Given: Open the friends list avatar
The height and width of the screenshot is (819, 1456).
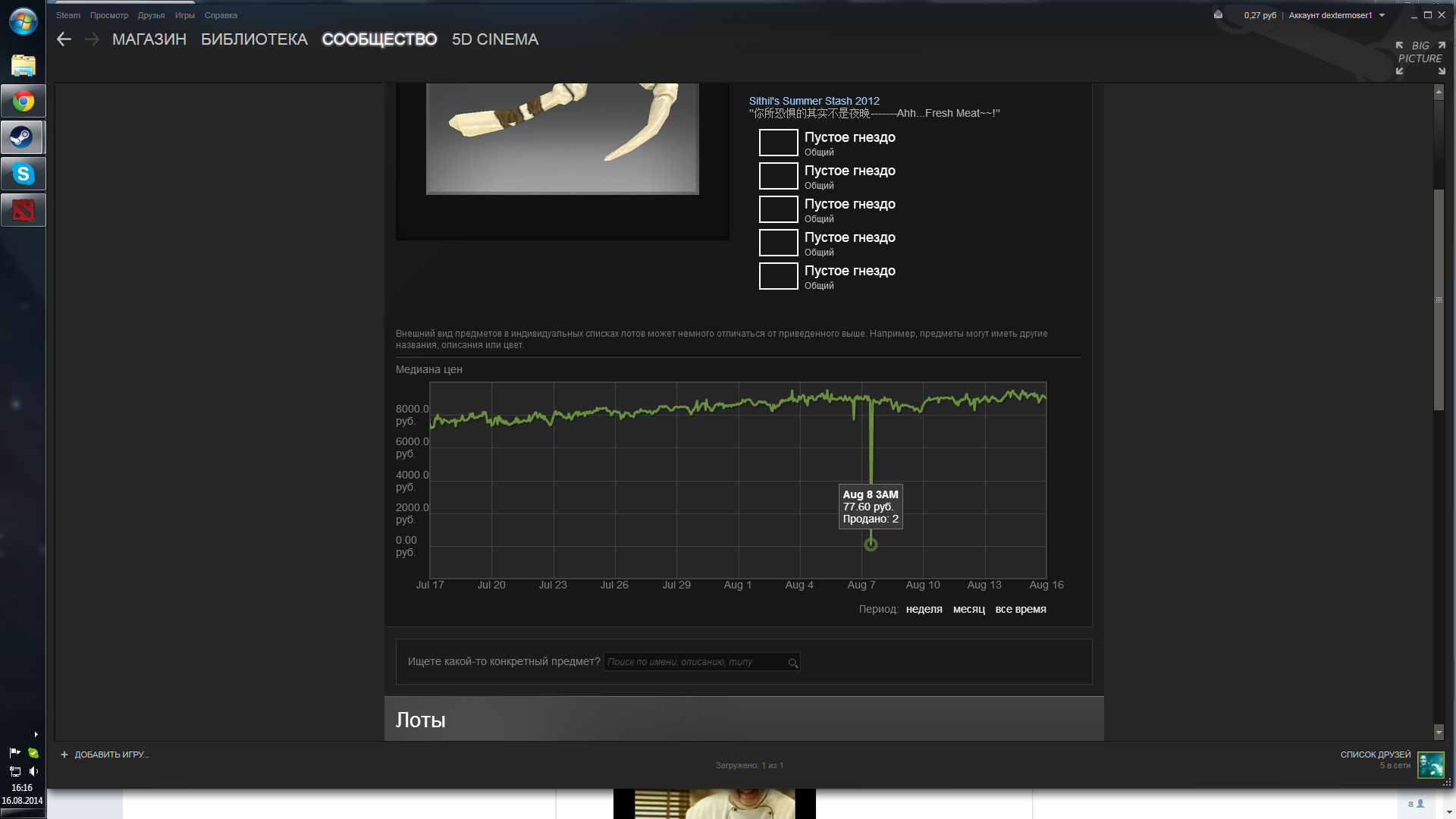Looking at the screenshot, I should click(1430, 764).
